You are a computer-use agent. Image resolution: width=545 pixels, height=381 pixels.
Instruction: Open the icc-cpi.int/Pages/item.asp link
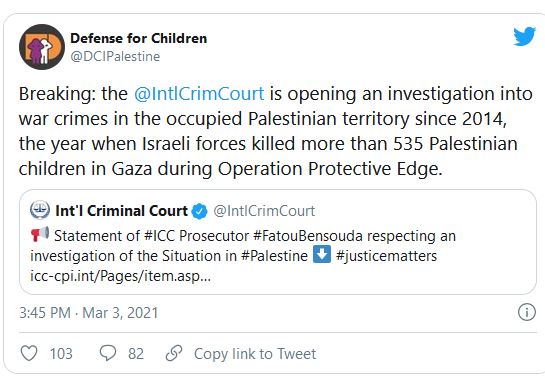pos(120,276)
